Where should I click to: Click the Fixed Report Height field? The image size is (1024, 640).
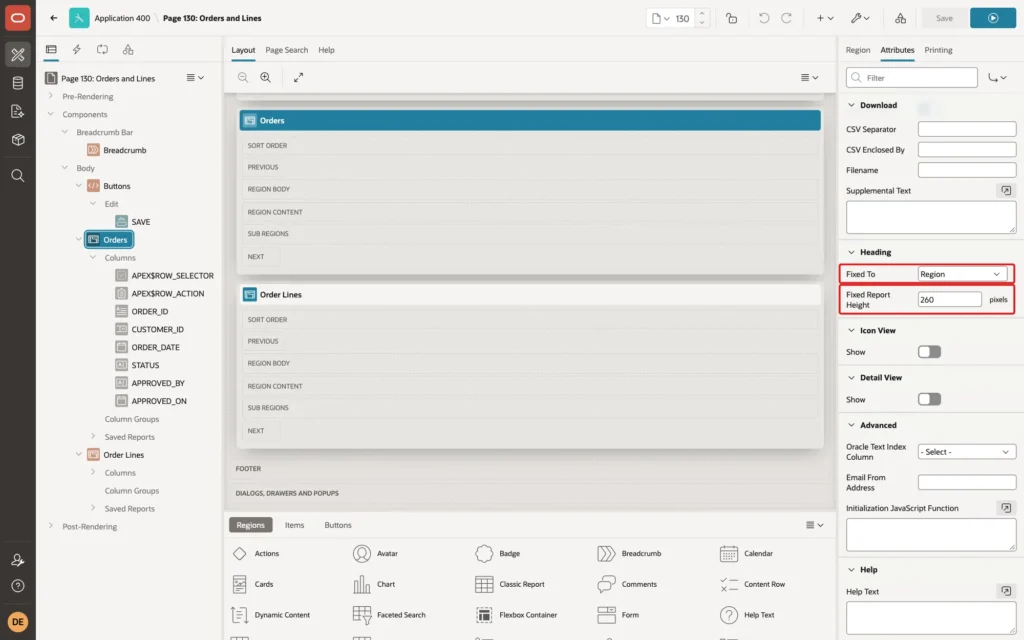tap(949, 300)
